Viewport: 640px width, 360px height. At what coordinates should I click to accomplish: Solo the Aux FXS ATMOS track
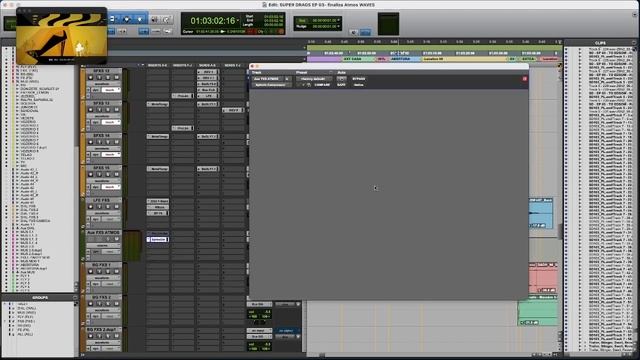[108, 239]
